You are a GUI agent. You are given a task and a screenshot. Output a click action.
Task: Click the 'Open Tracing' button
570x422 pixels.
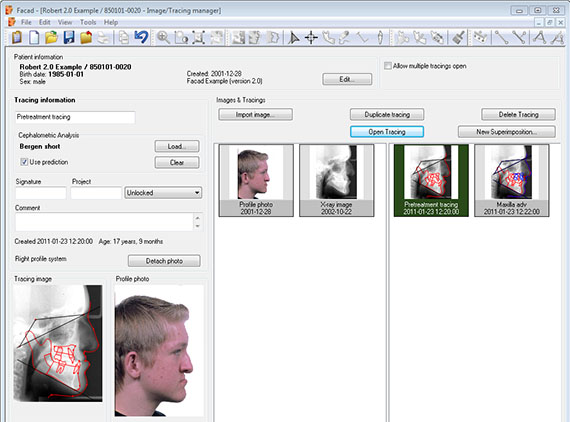pos(387,132)
